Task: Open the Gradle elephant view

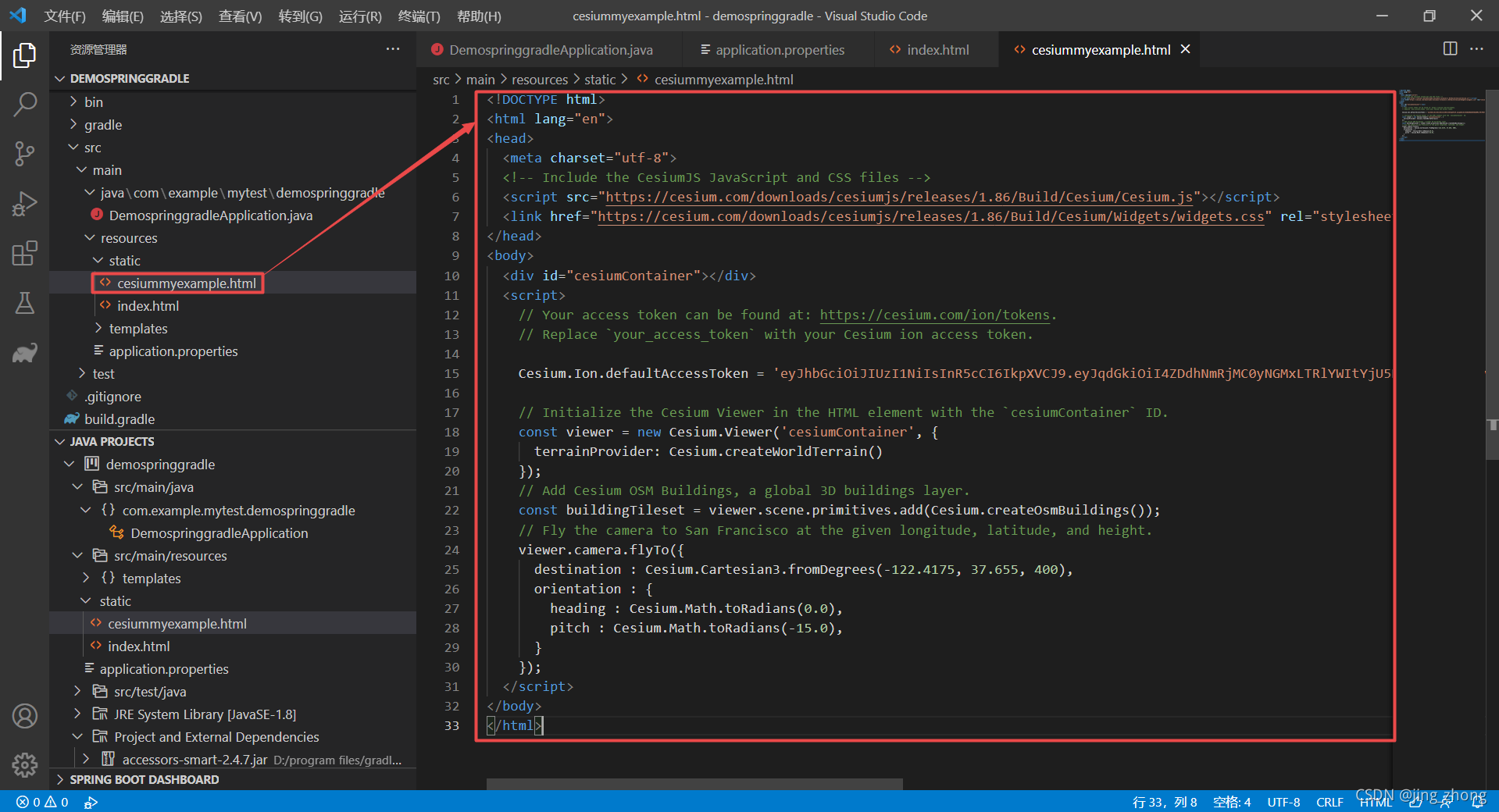Action: pyautogui.click(x=25, y=353)
